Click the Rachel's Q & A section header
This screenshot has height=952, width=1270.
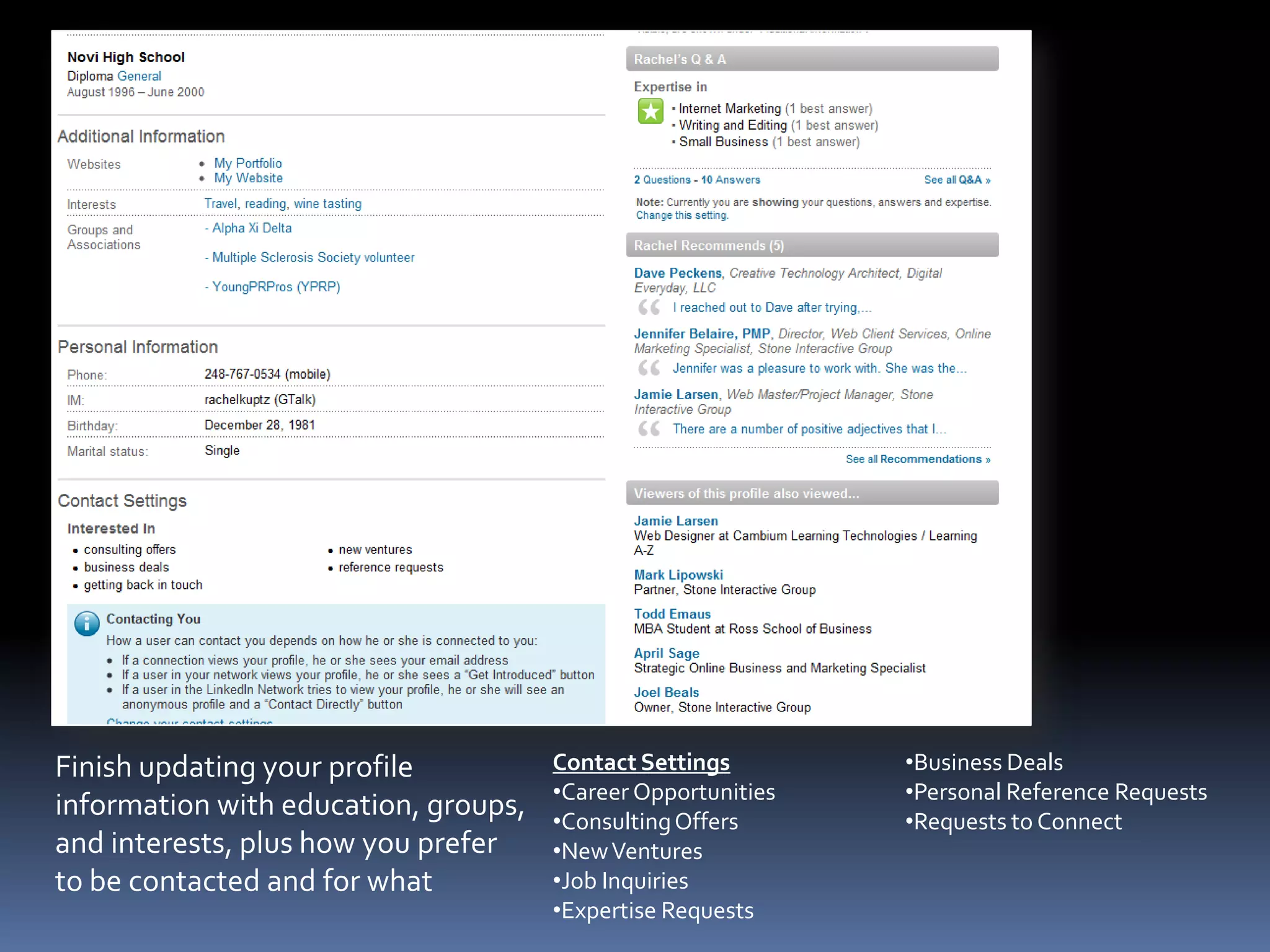(x=812, y=59)
